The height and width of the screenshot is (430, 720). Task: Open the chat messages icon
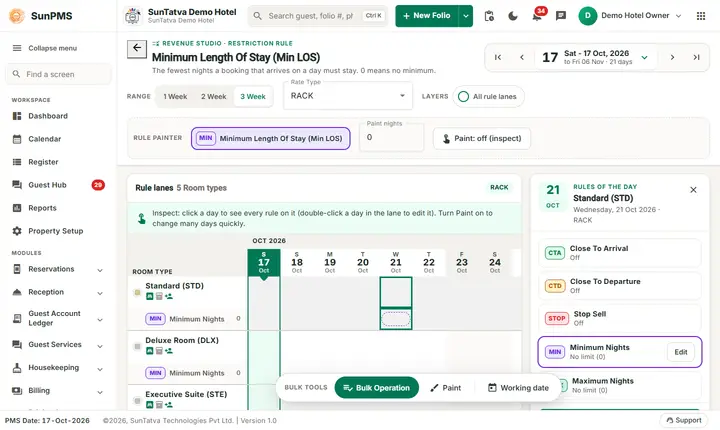[x=561, y=16]
